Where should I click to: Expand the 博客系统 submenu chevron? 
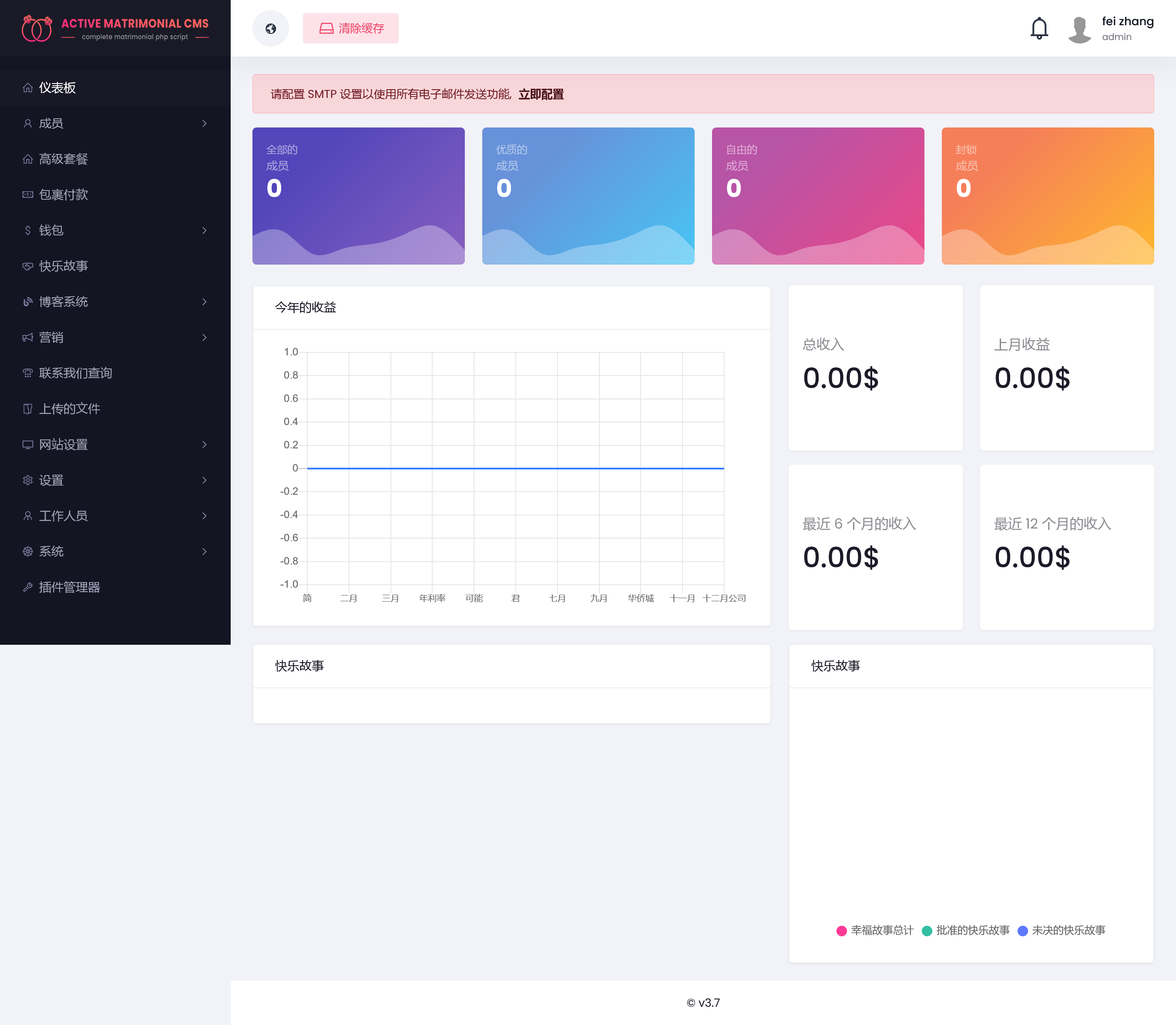(204, 302)
